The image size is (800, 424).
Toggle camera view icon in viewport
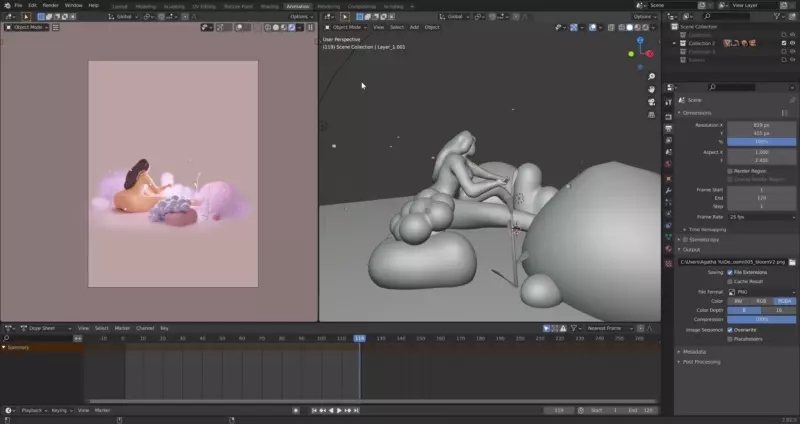click(652, 103)
